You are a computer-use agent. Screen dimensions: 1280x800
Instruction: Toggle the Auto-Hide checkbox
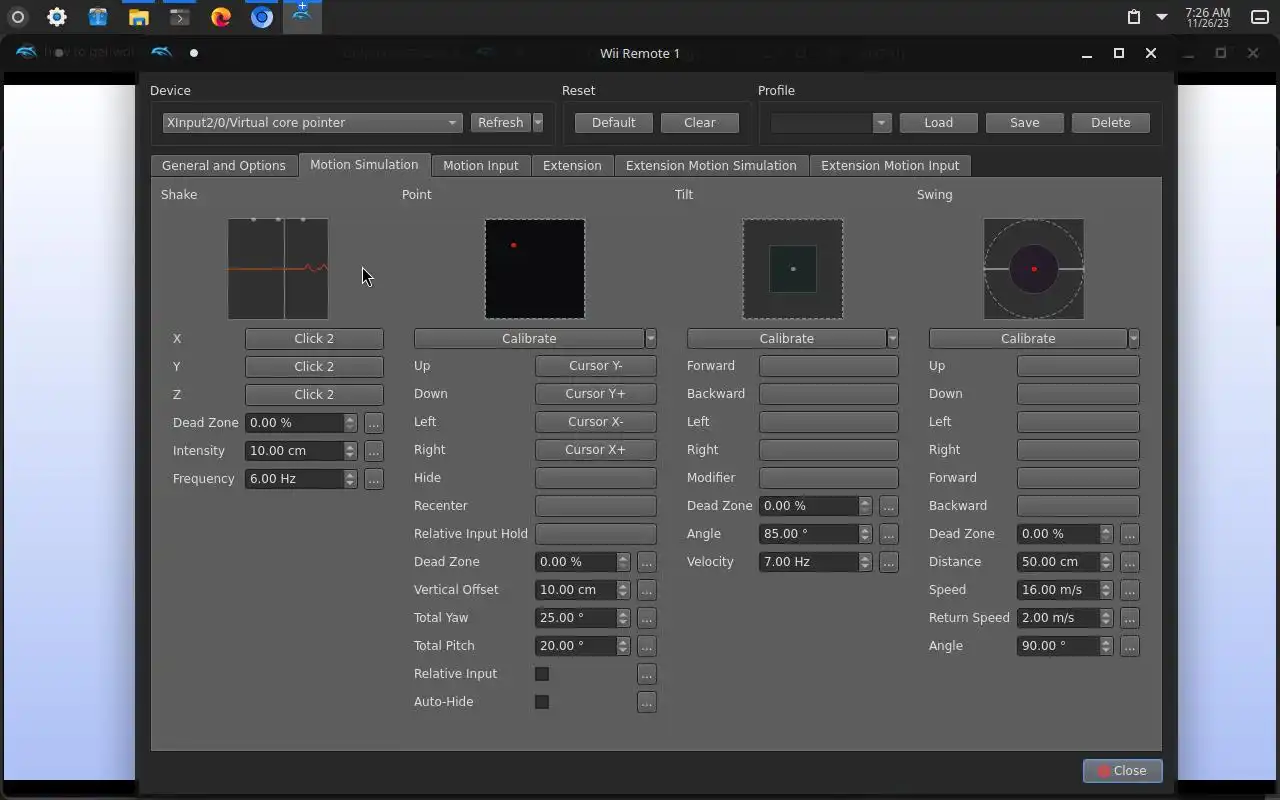tap(542, 702)
